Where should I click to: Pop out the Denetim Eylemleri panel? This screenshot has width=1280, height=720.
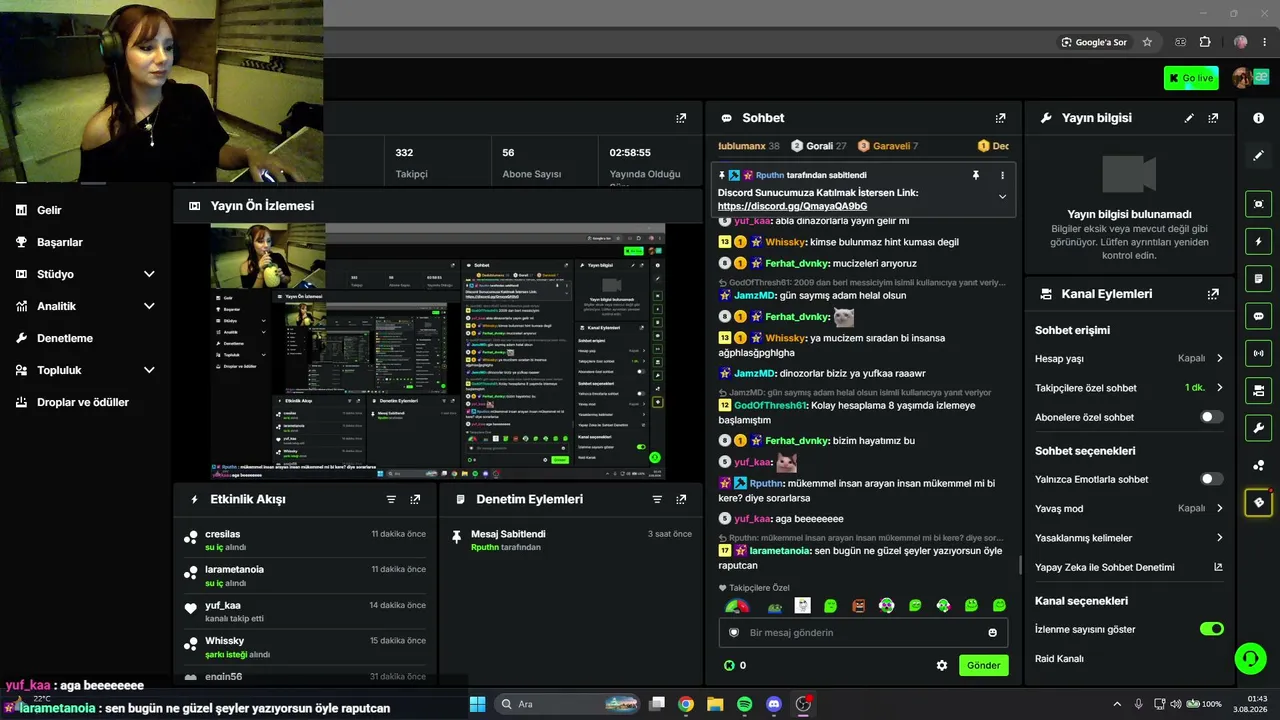681,499
